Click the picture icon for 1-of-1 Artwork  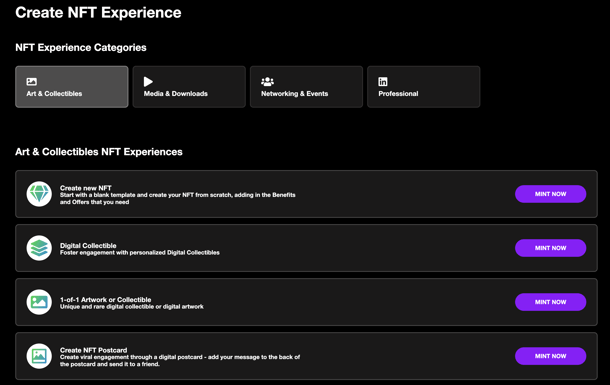pos(39,302)
